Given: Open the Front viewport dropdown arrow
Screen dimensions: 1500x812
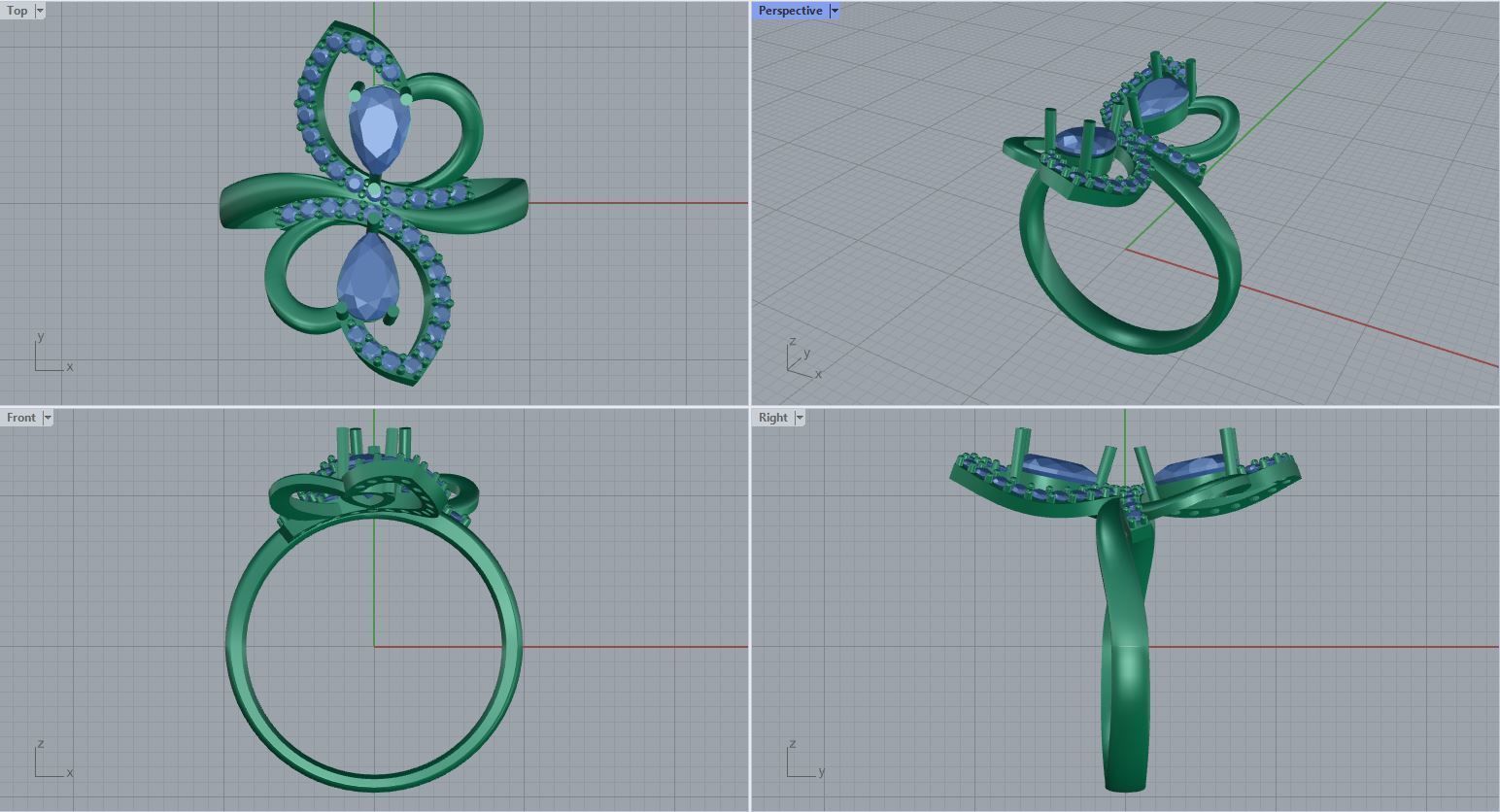Looking at the screenshot, I should coord(48,418).
